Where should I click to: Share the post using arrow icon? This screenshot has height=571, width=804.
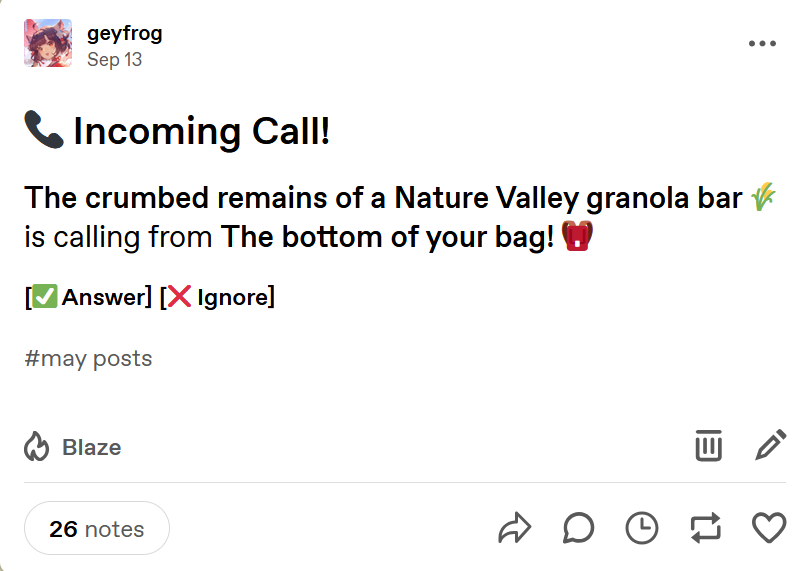coord(514,528)
